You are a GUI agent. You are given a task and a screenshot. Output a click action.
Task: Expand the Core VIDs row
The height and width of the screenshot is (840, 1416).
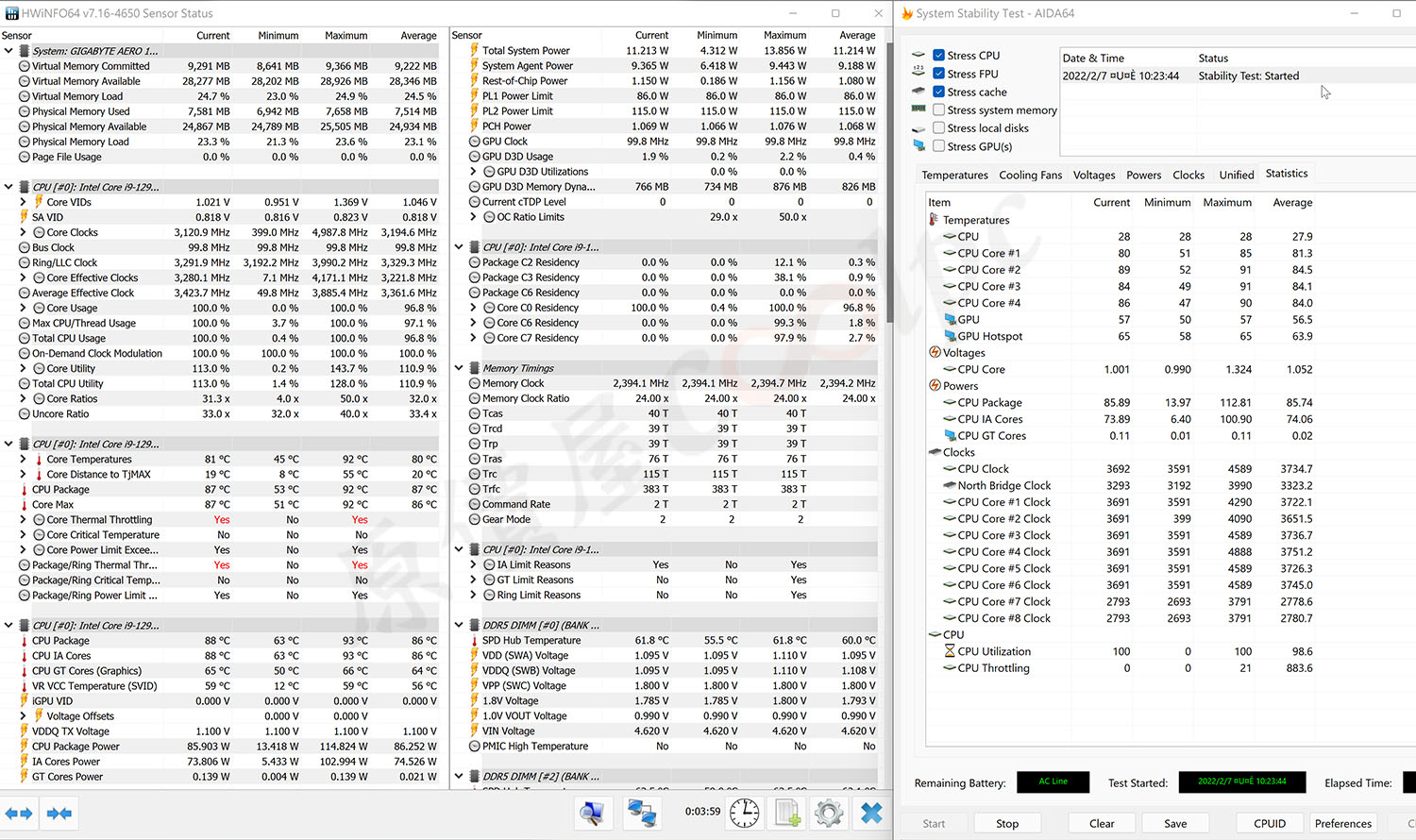(x=23, y=202)
